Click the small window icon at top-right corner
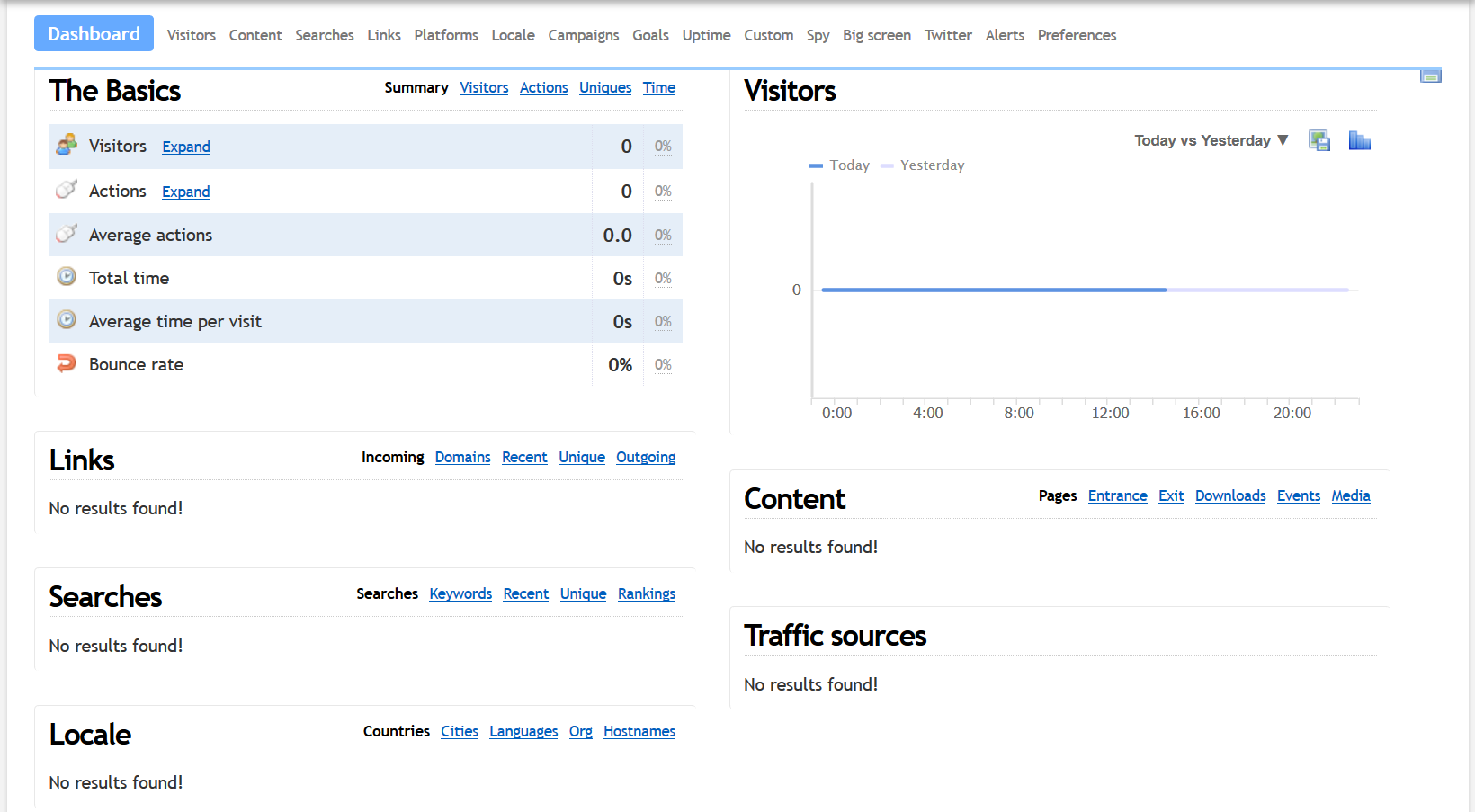 (1431, 76)
